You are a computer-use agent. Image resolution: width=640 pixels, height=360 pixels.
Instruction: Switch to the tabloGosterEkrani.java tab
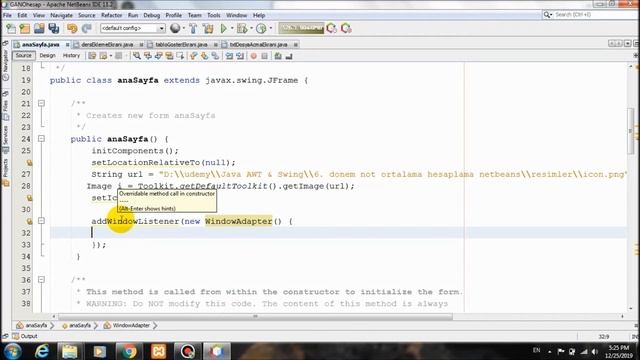(x=181, y=44)
